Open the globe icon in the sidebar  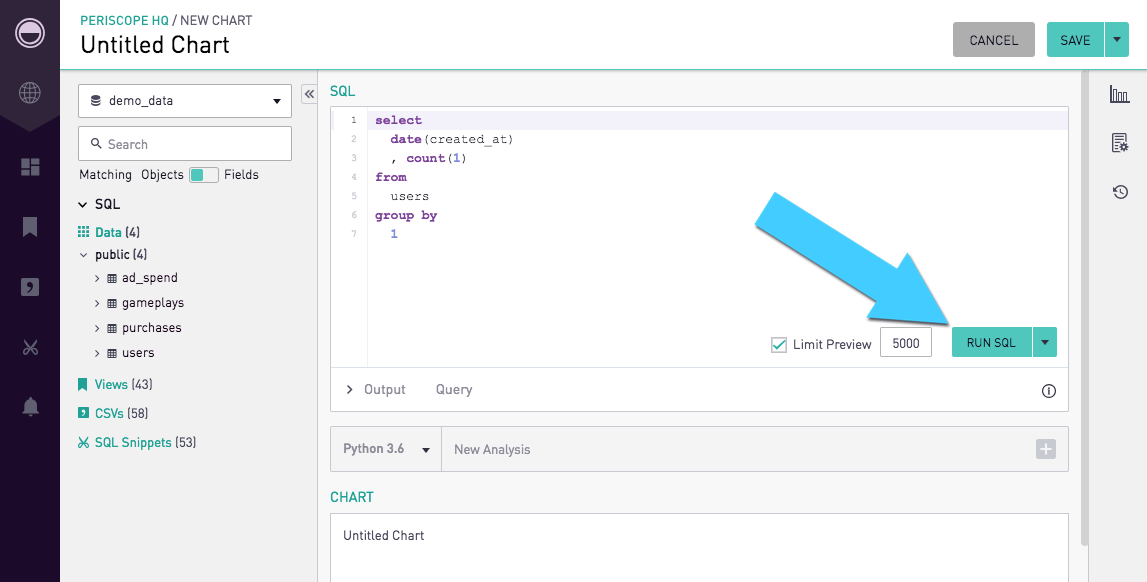point(30,93)
